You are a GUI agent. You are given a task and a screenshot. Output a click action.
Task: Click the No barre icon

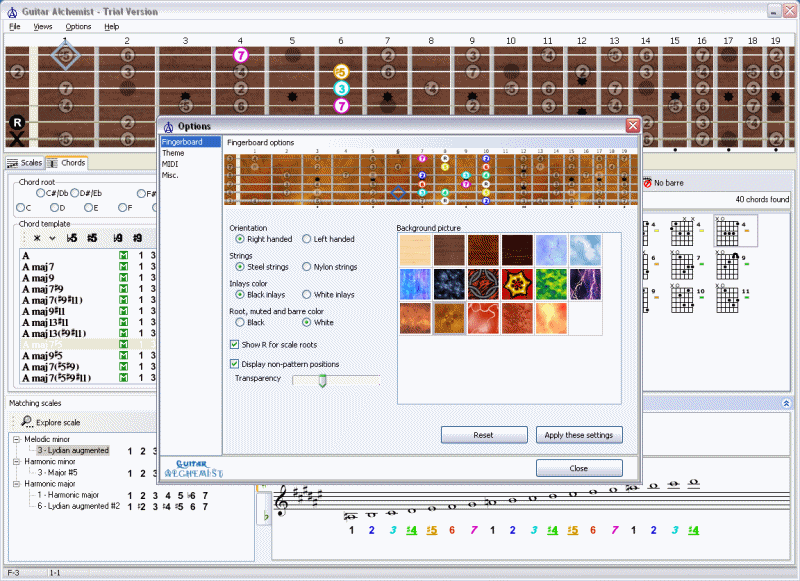pyautogui.click(x=648, y=183)
